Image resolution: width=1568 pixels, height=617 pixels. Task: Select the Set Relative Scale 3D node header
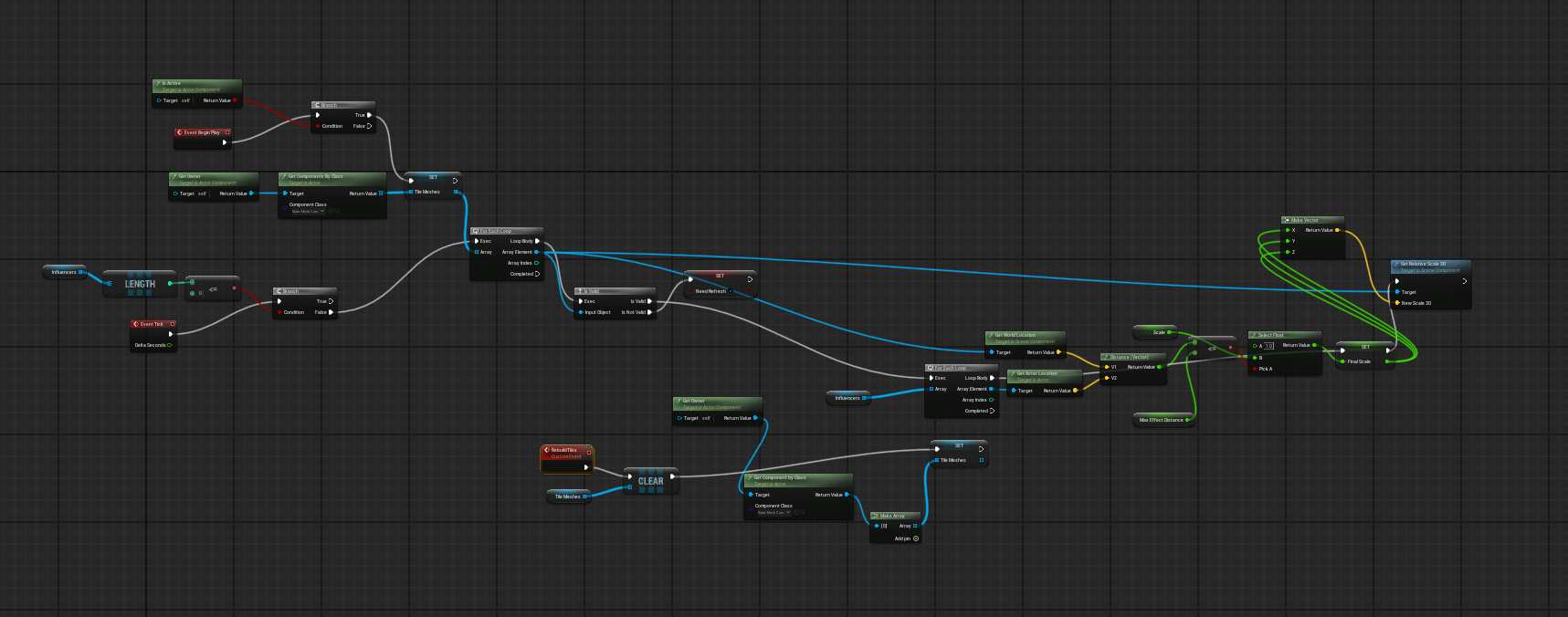point(1430,266)
